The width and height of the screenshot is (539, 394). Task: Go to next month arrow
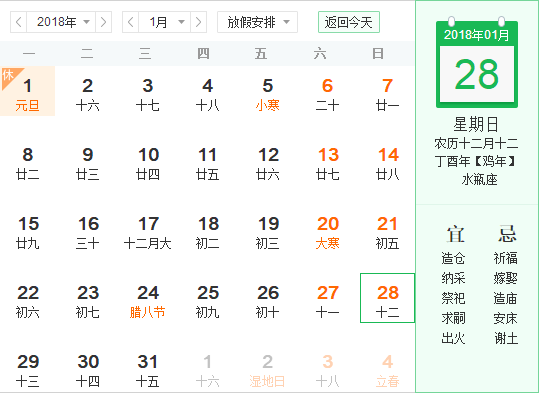tap(198, 22)
